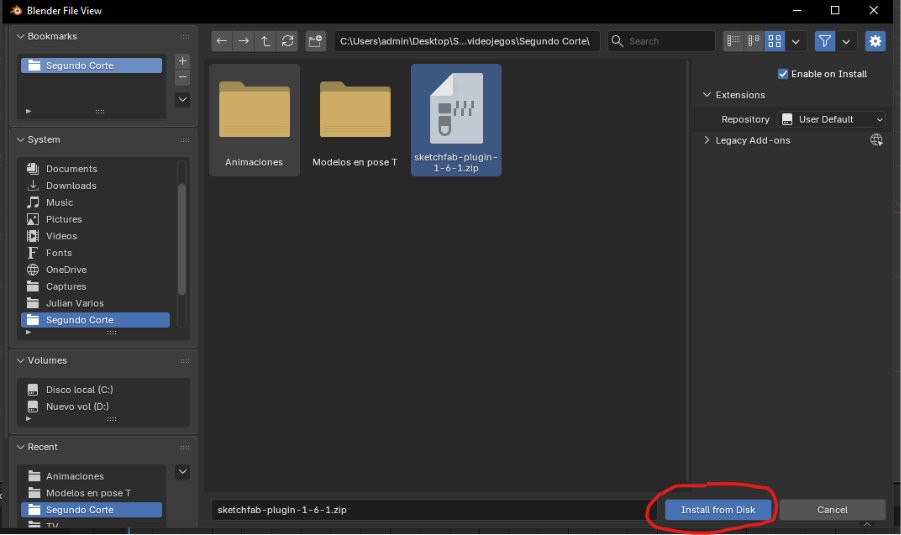Cancel the file dialog
Viewport: 901px width, 535px height.
(832, 510)
